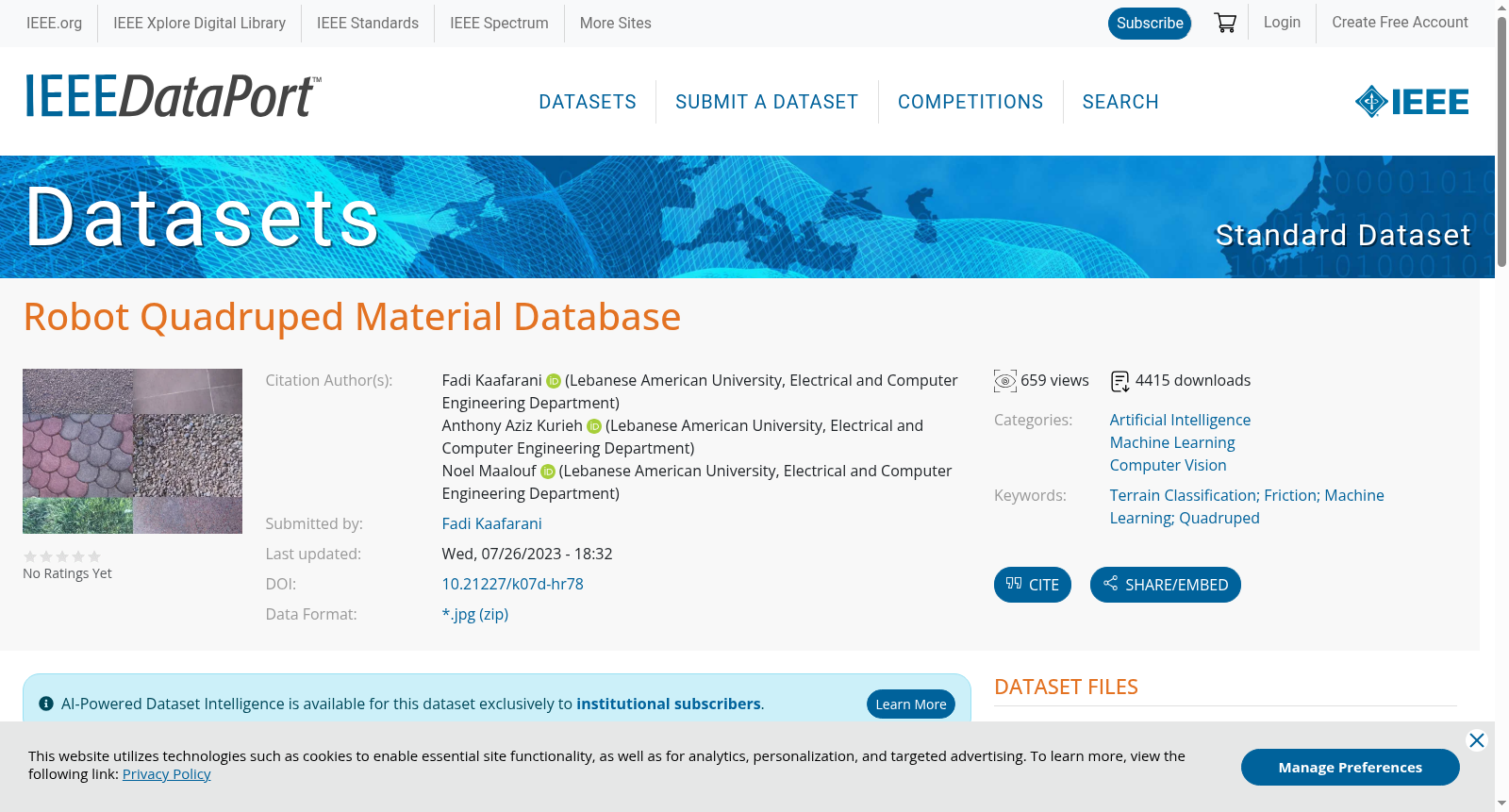Screen dimensions: 1509x812
Task: Click Create Free Account
Action: [x=1400, y=22]
